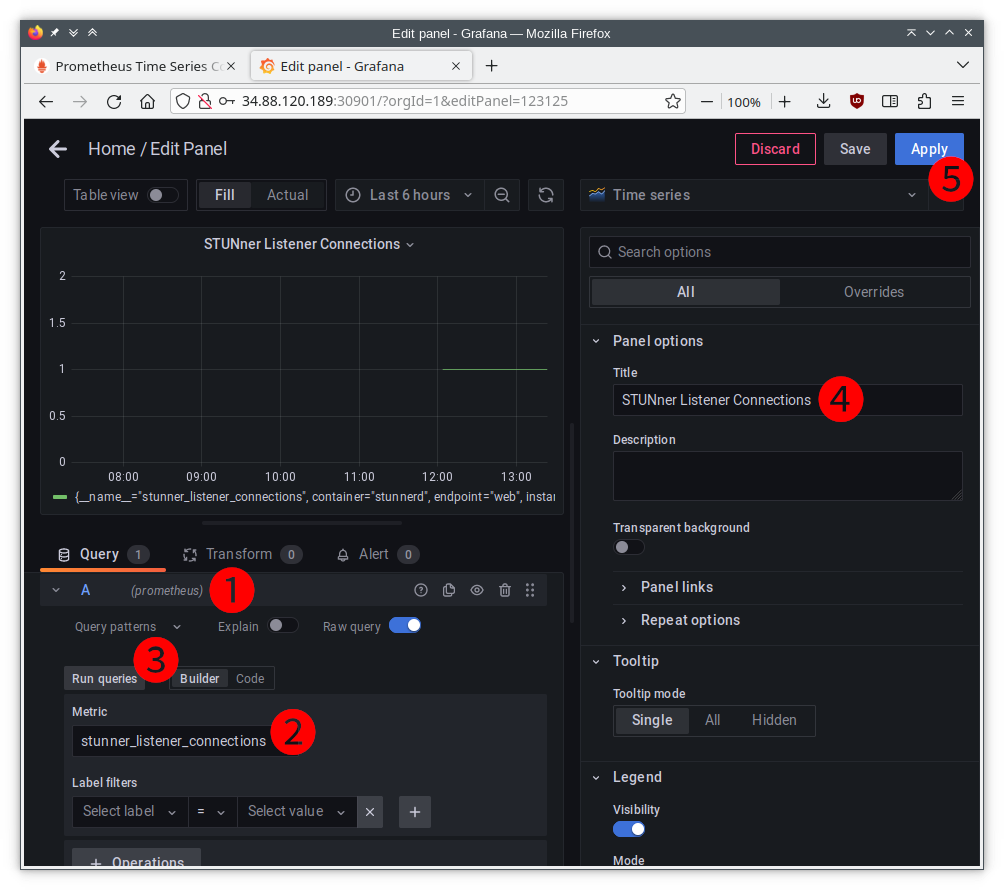1004x890 pixels.
Task: Focus the Description text area
Action: tap(787, 476)
